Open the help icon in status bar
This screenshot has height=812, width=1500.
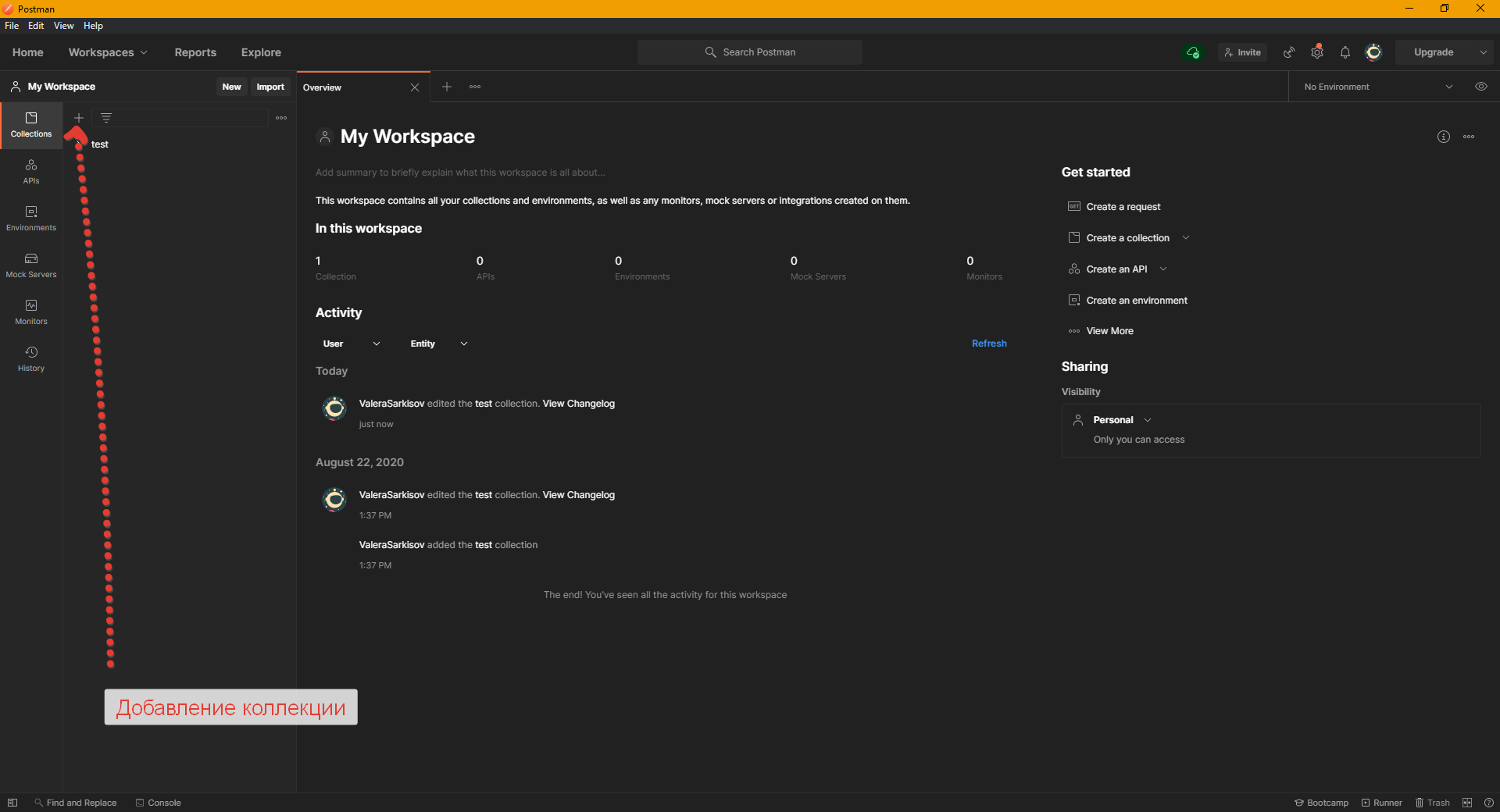click(1489, 803)
